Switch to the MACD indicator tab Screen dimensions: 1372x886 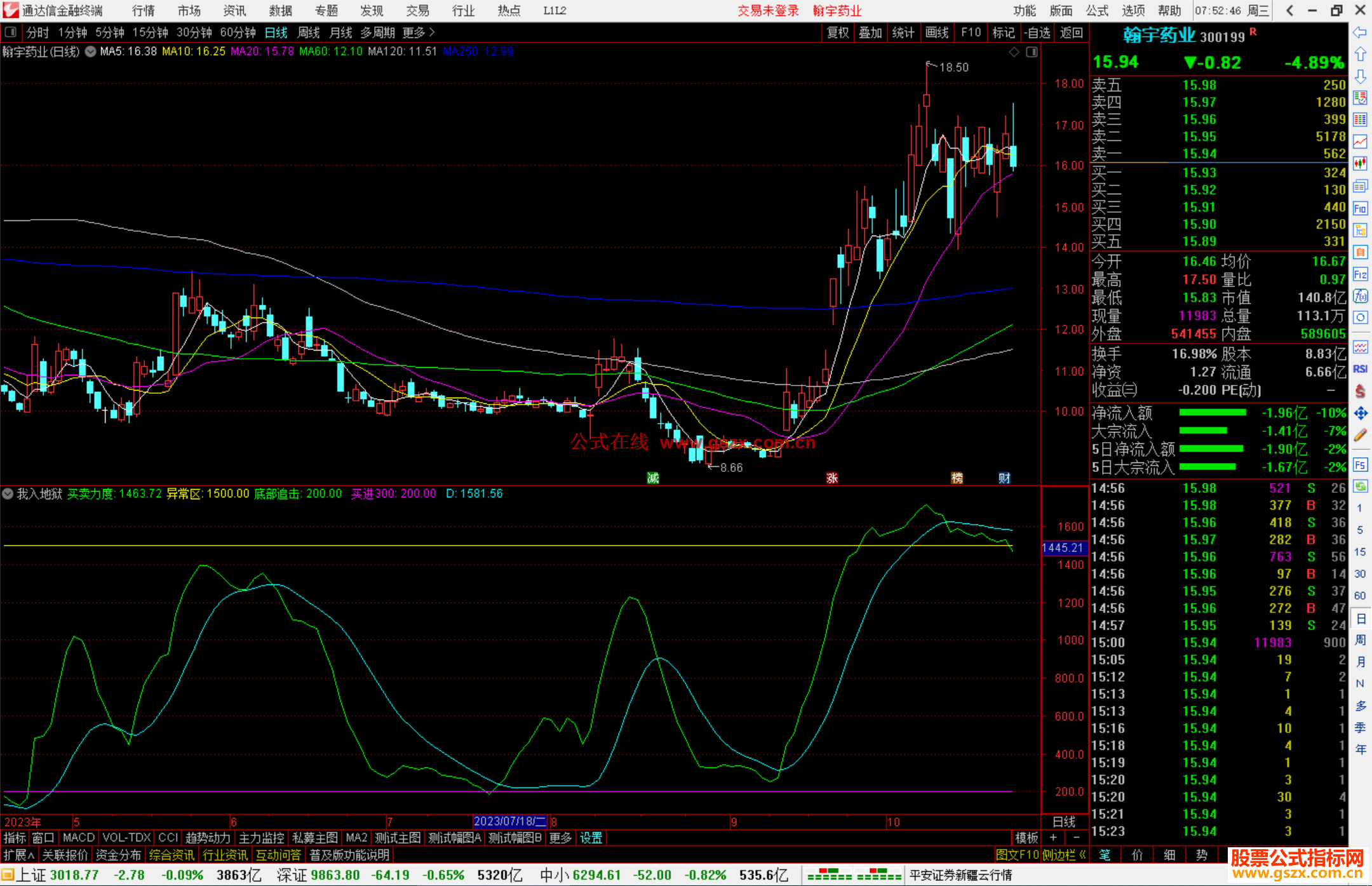click(x=79, y=838)
